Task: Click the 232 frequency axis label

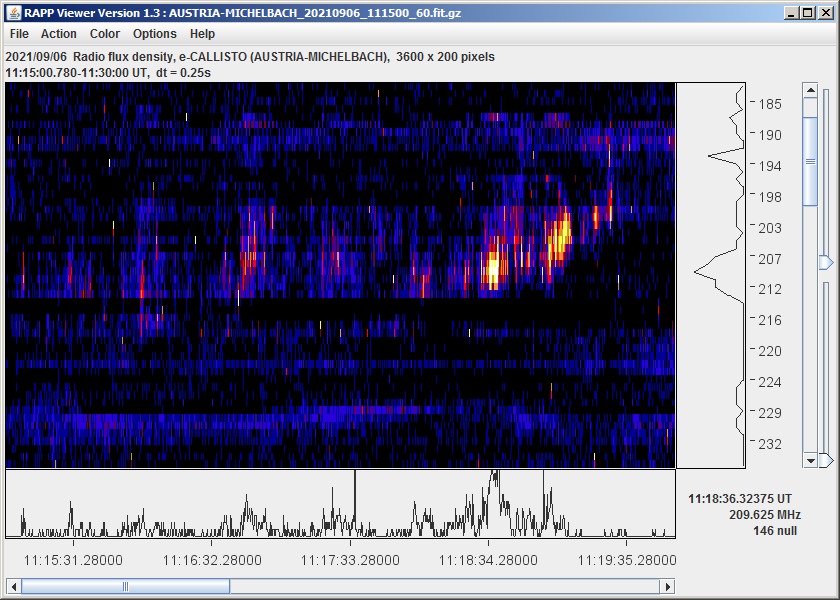Action: pos(770,444)
